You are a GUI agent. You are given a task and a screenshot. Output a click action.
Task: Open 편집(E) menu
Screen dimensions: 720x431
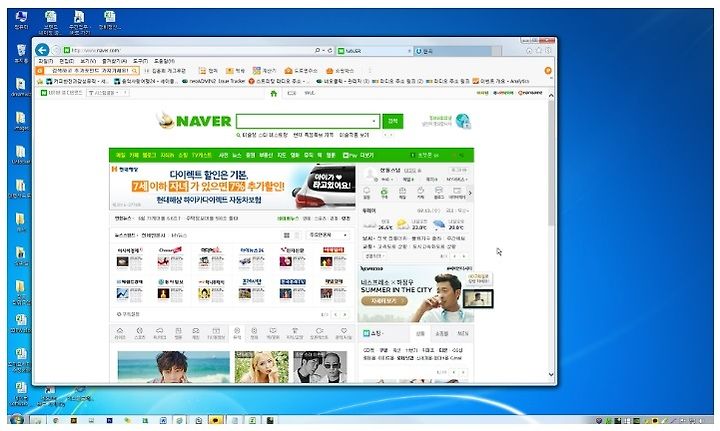67,61
